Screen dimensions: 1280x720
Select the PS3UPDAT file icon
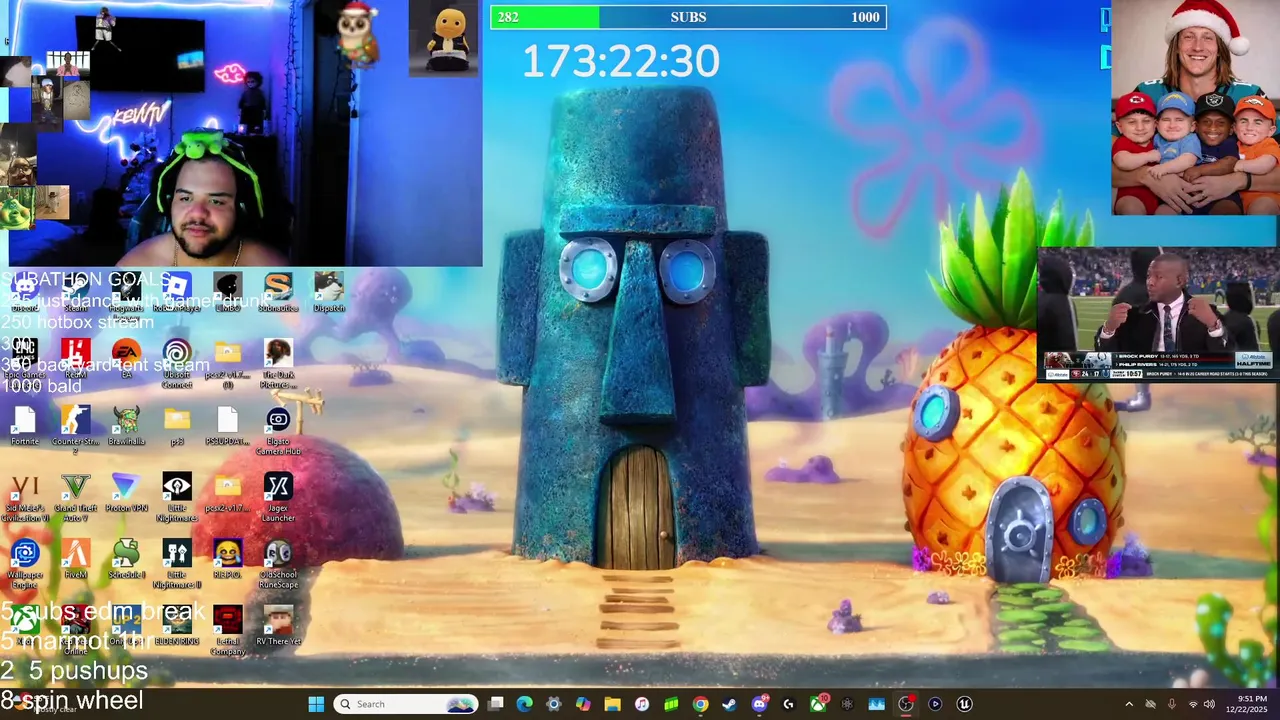228,426
